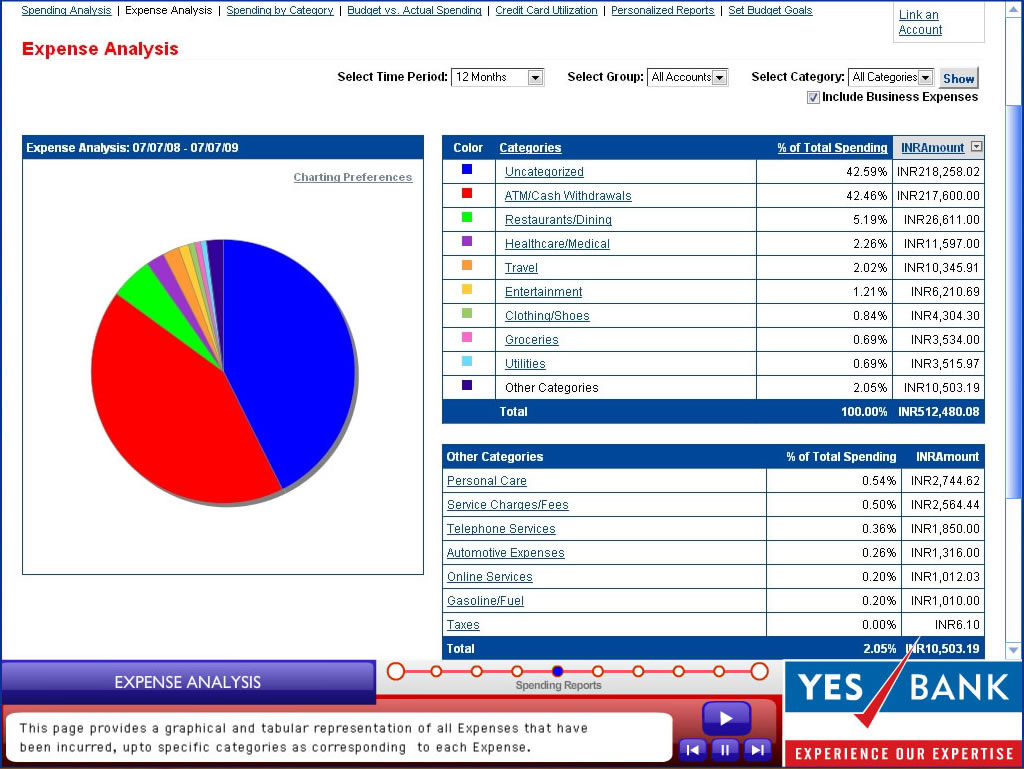The width and height of the screenshot is (1024, 769).
Task: Open Budget vs. Actual Spending tab
Action: 414,11
